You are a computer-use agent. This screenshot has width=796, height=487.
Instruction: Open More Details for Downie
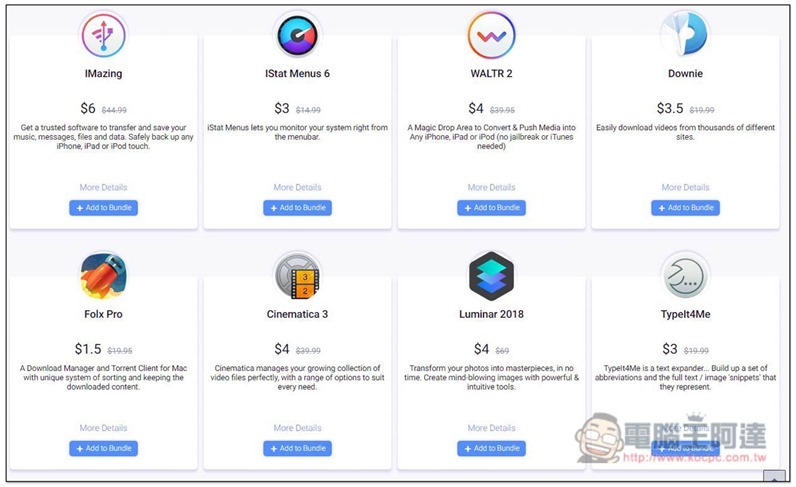coord(685,187)
